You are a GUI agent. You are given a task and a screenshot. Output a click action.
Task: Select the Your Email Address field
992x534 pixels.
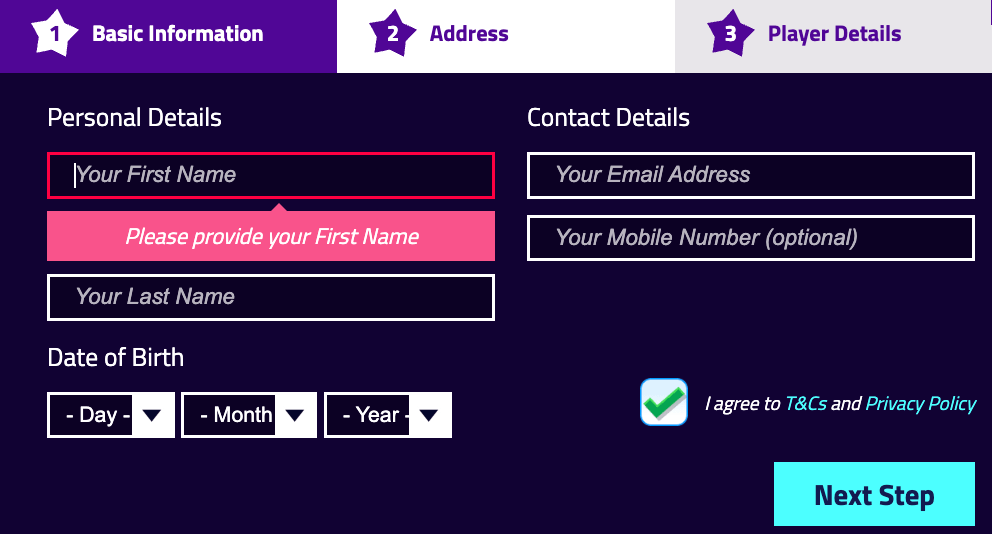(x=750, y=175)
